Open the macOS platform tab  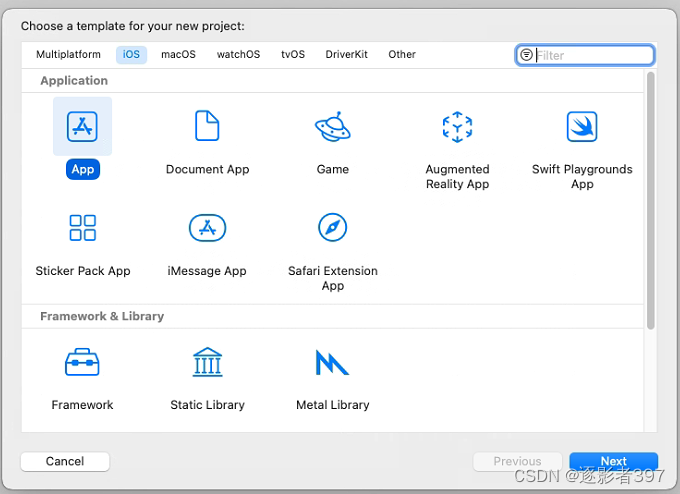[x=178, y=55]
